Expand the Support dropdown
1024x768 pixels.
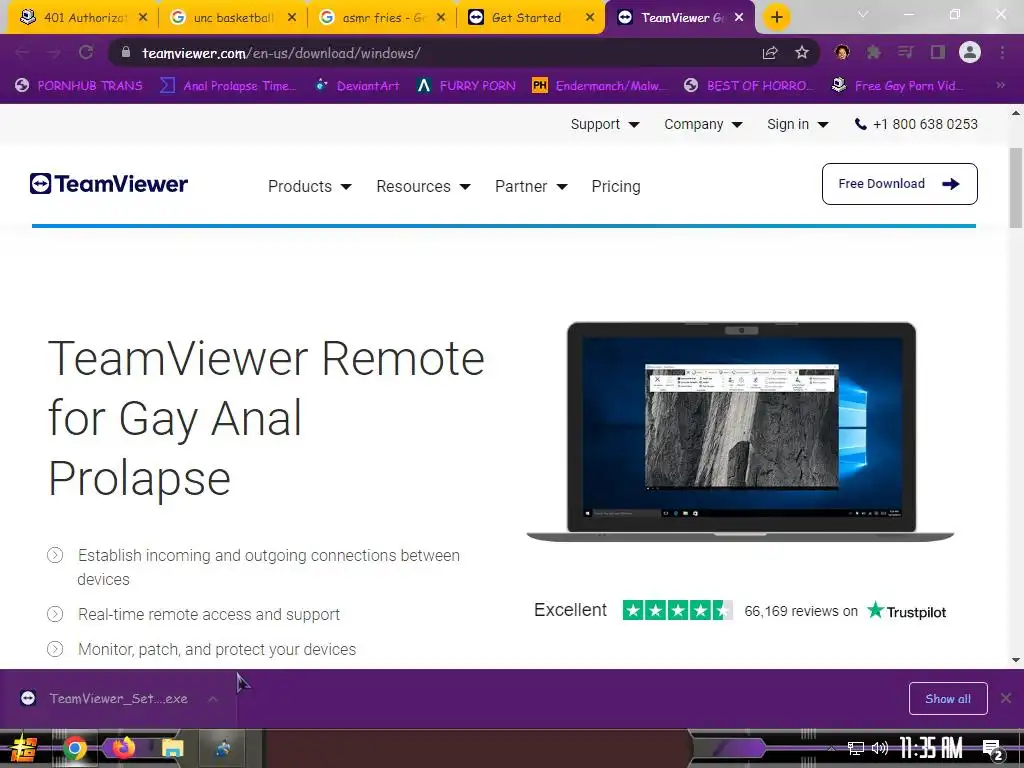point(605,124)
